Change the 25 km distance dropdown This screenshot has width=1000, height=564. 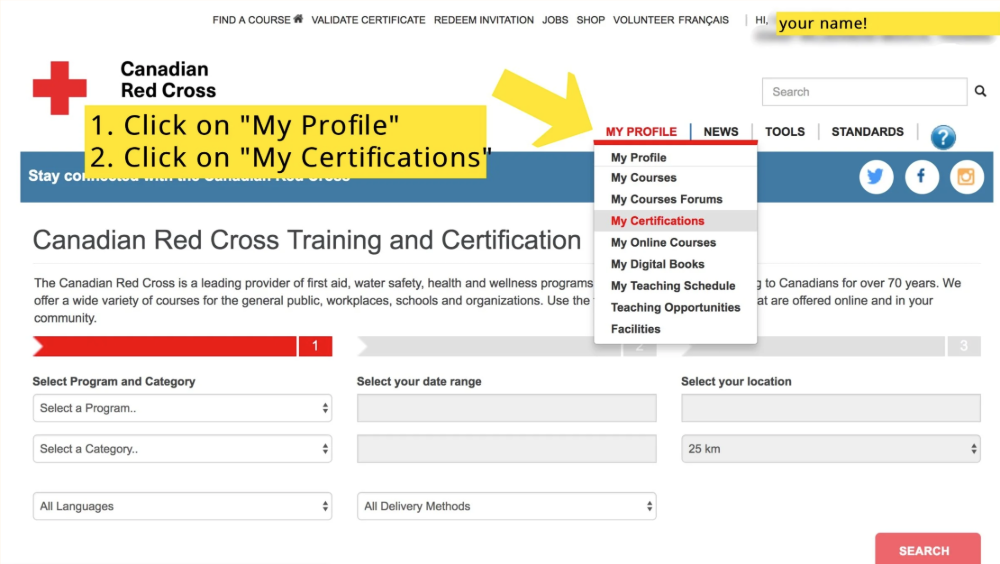[x=830, y=449]
